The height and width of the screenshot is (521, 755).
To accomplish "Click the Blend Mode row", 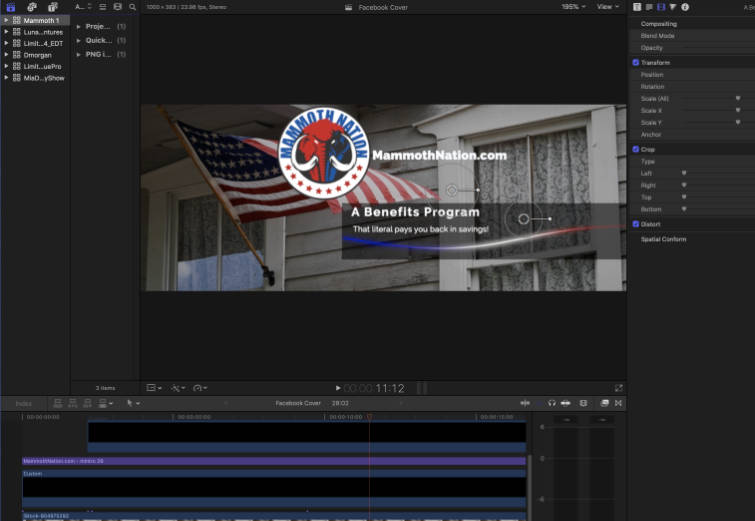I will pyautogui.click(x=693, y=36).
